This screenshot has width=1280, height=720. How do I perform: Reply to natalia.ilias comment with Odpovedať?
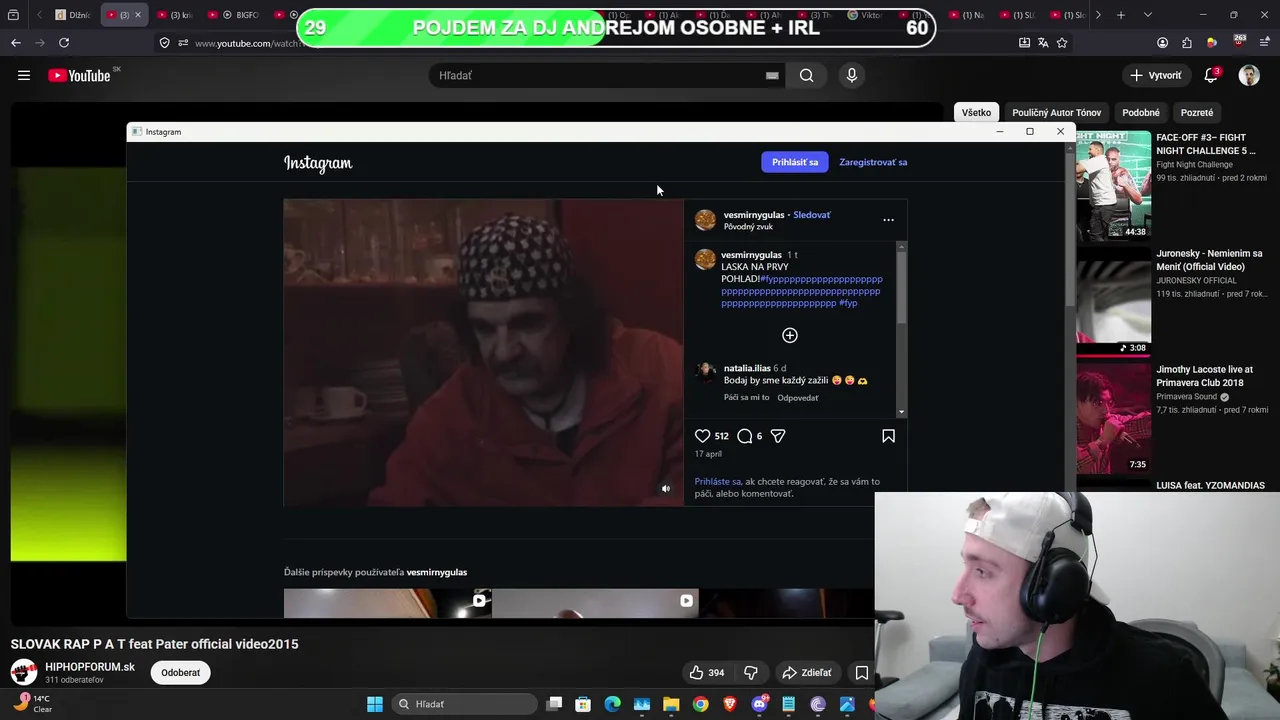(798, 398)
